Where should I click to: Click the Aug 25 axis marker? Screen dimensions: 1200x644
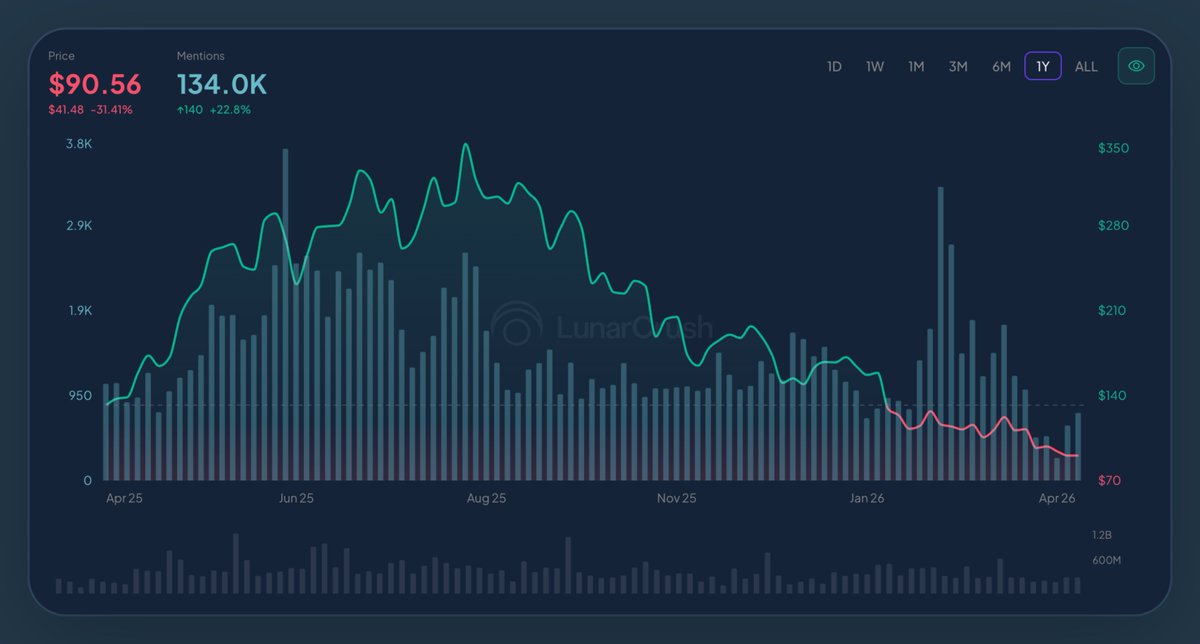click(x=486, y=497)
